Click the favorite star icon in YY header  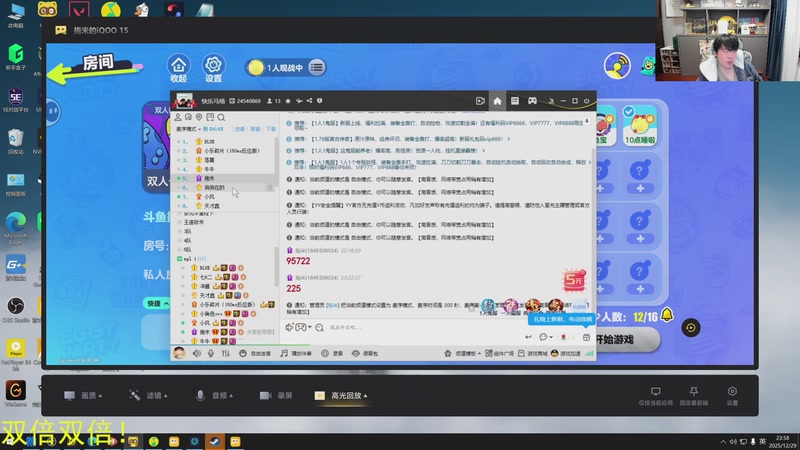tap(288, 101)
